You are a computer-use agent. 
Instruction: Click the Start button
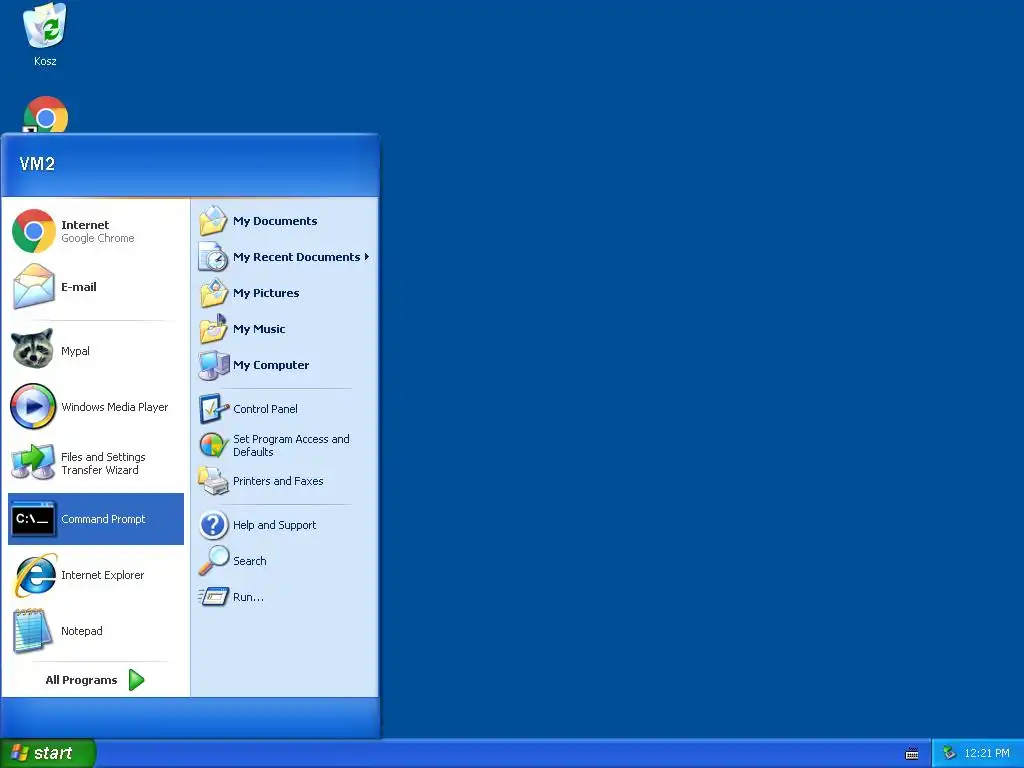coord(48,753)
